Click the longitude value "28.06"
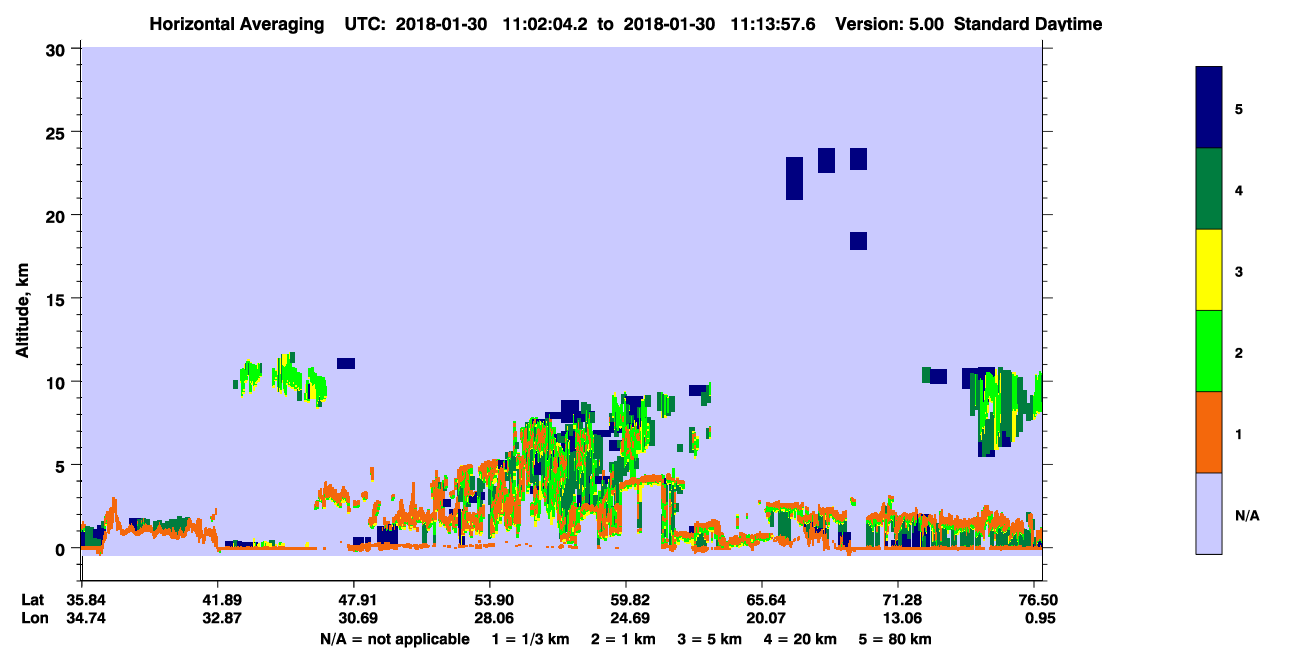This screenshot has height=667, width=1300. click(x=489, y=618)
